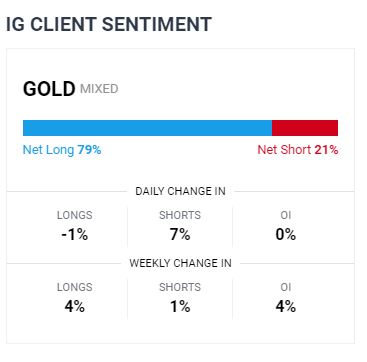This screenshot has width=367, height=362.
Task: Click the daily OI column label
Action: (x=286, y=215)
